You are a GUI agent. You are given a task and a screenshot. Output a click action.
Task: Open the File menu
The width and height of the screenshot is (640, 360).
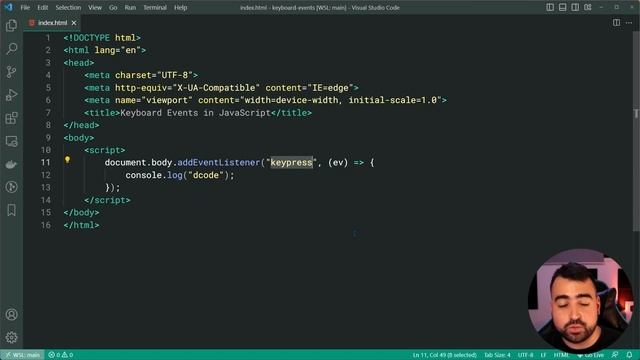[25, 7]
